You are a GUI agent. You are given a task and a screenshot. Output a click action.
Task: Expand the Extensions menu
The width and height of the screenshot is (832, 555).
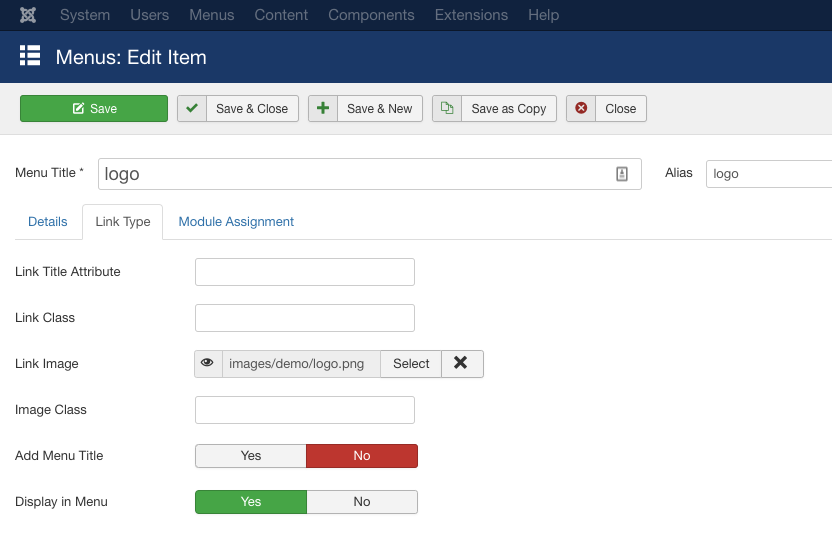tap(471, 15)
